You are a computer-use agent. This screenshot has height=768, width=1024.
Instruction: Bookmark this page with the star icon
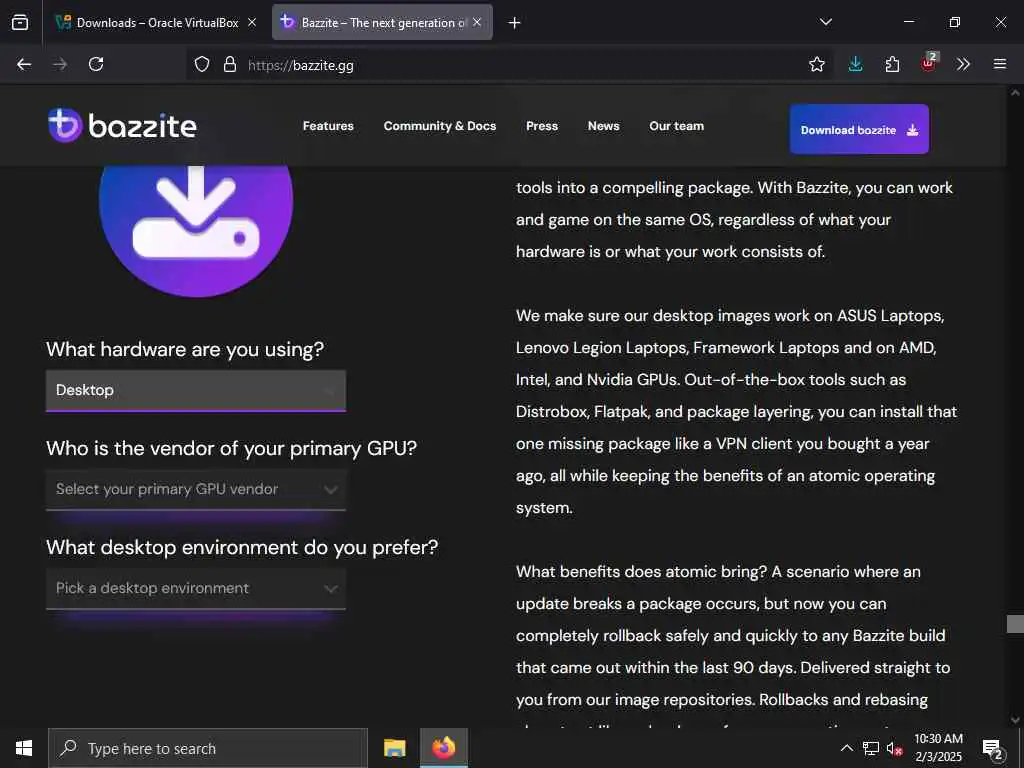(816, 64)
